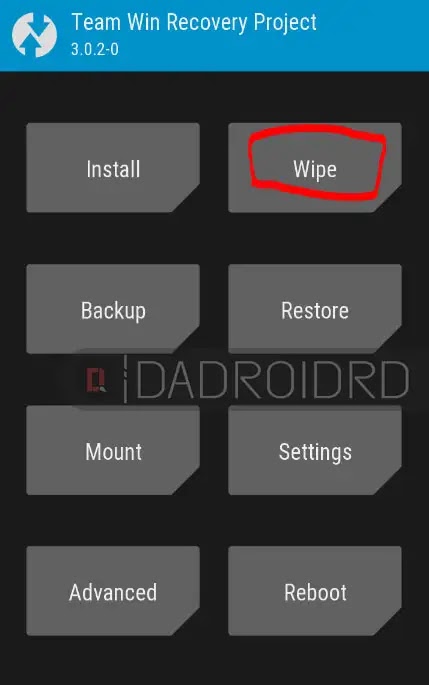
Task: Tap the Wipe button circled in red
Action: click(315, 168)
